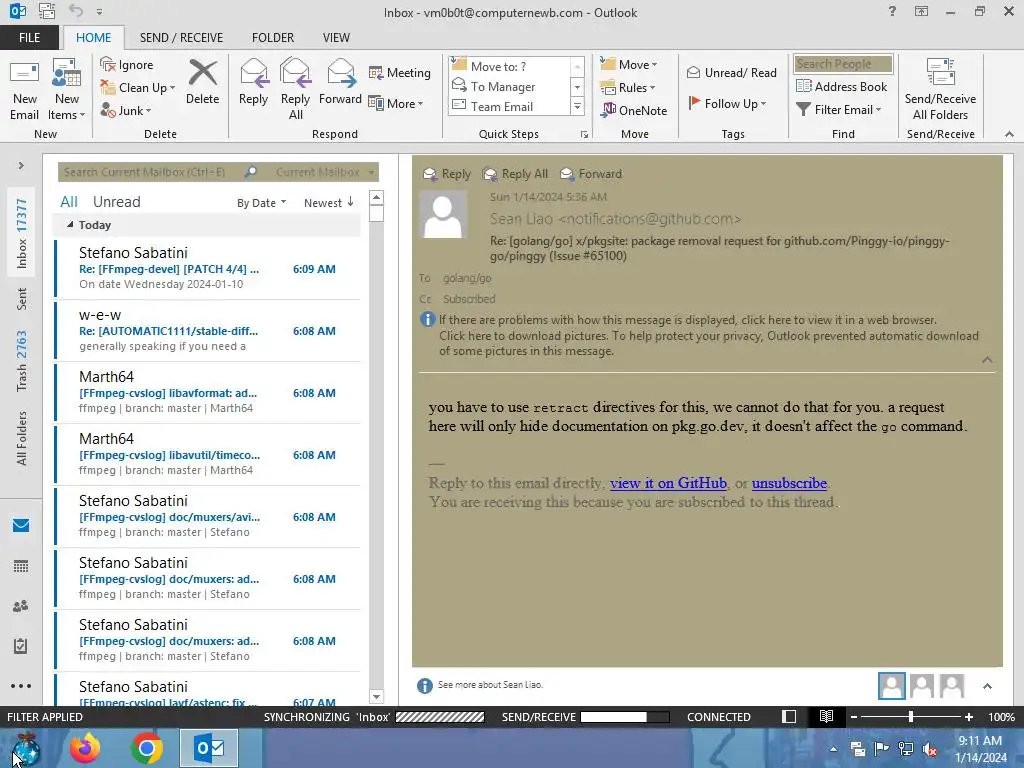Open the FILE tab

click(29, 37)
